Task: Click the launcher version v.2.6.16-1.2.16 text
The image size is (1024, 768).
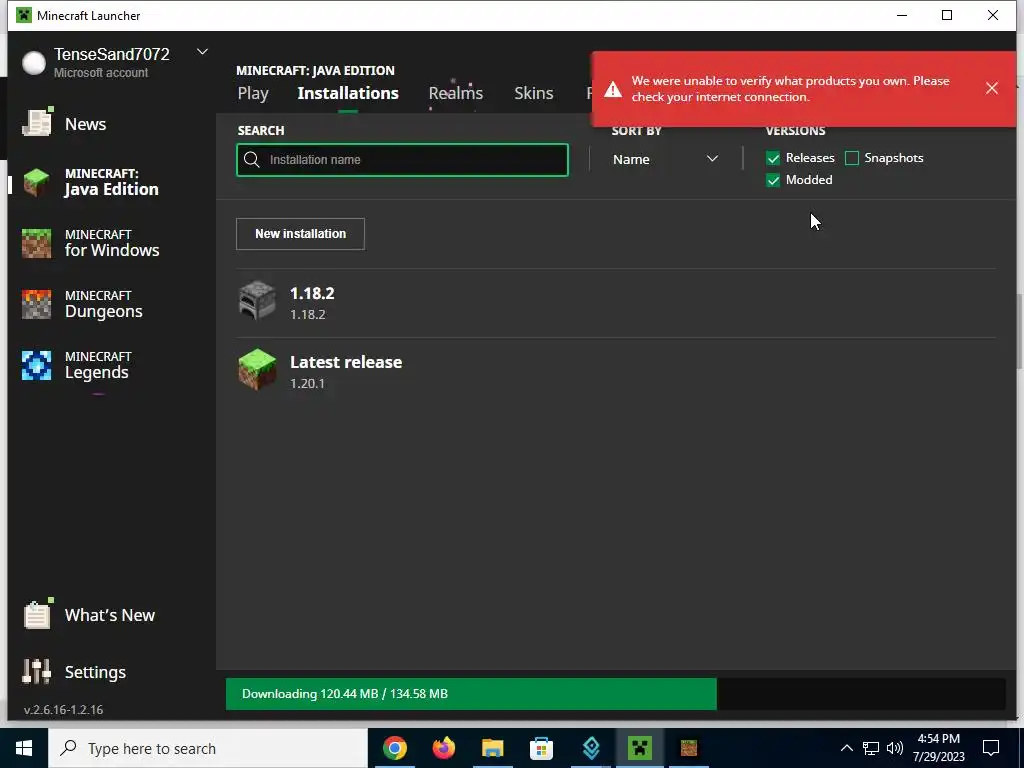Action: pyautogui.click(x=63, y=710)
